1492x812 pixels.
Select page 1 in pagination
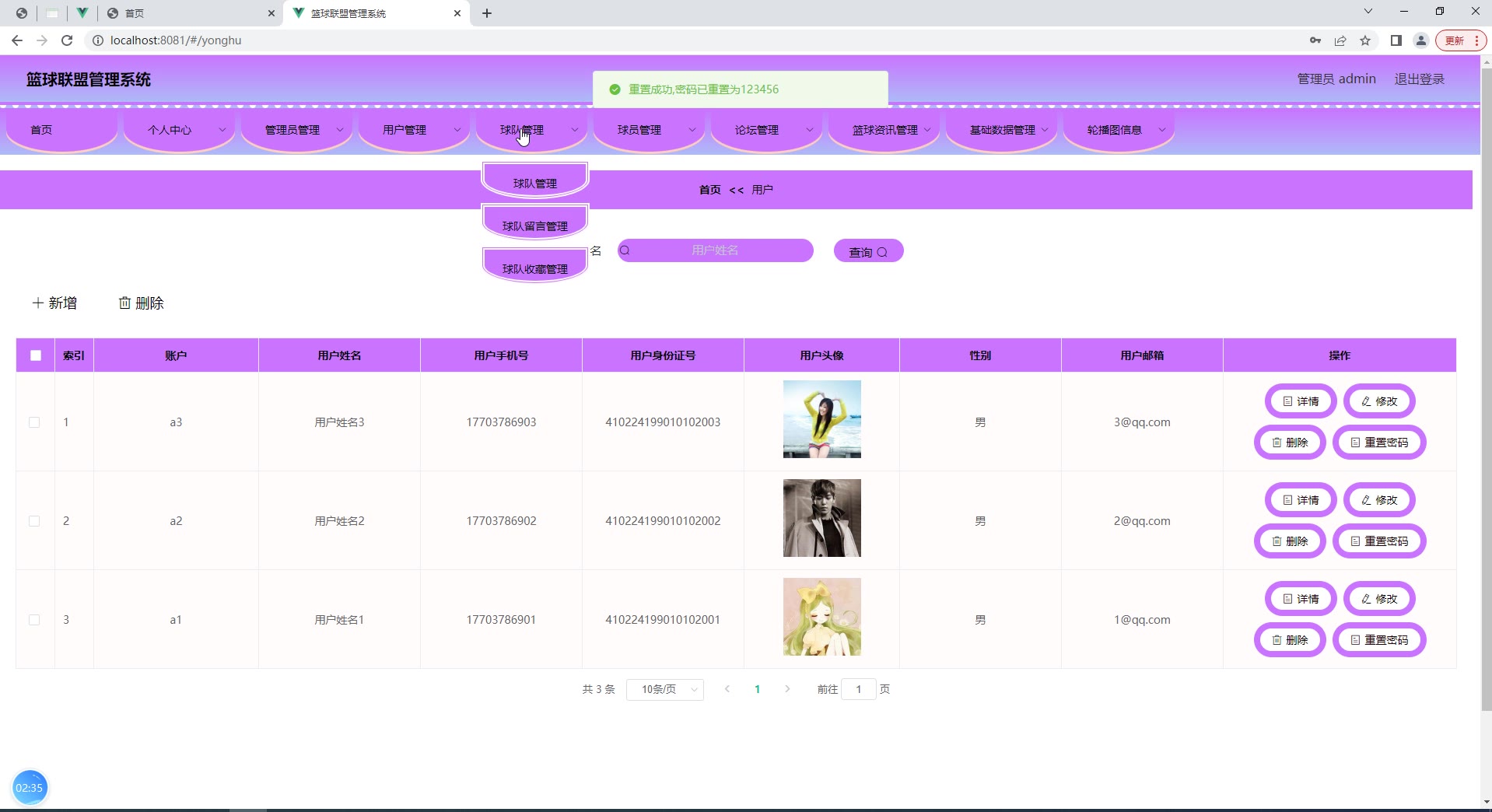pyautogui.click(x=757, y=689)
